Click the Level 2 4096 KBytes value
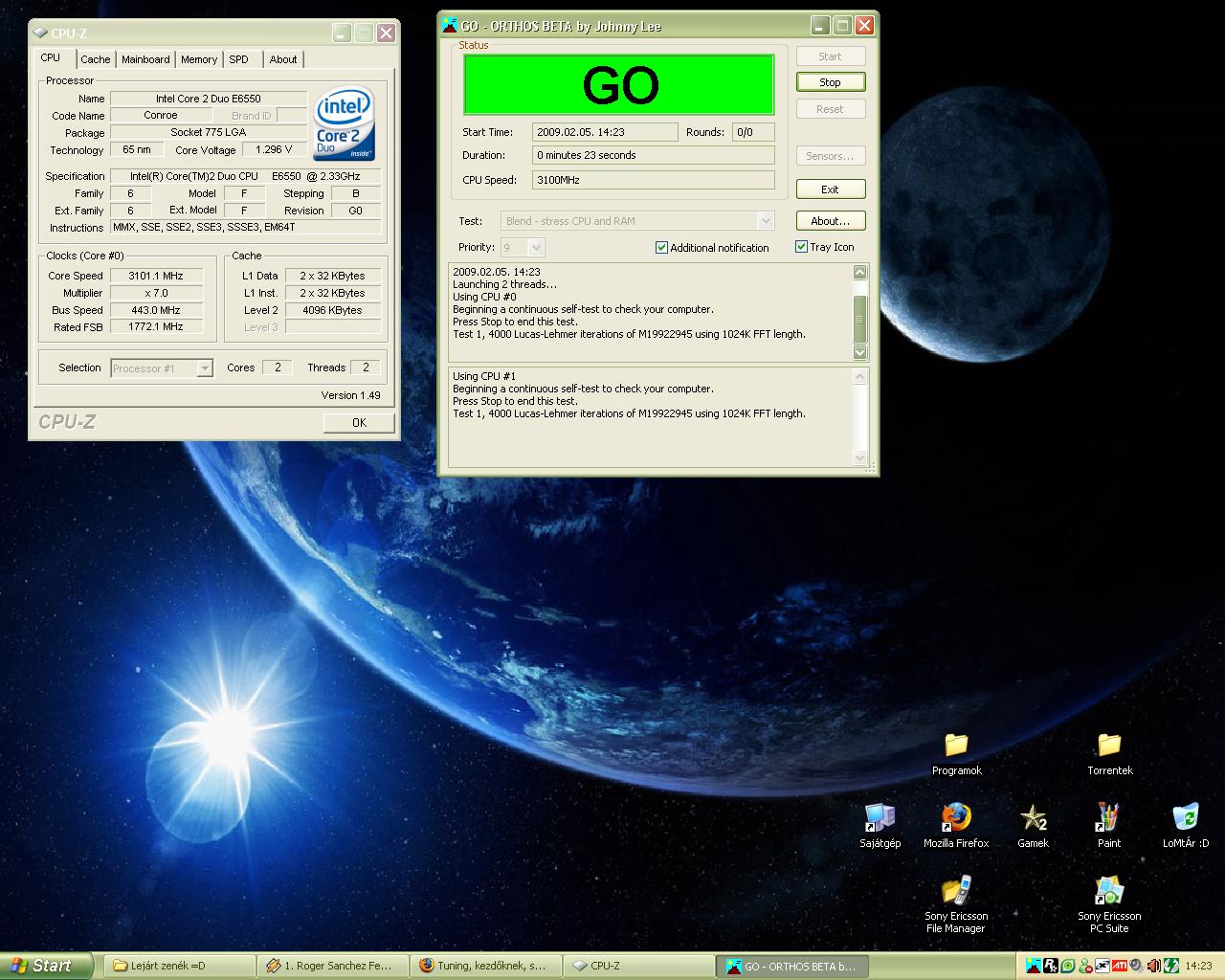The image size is (1225, 980). 332,310
